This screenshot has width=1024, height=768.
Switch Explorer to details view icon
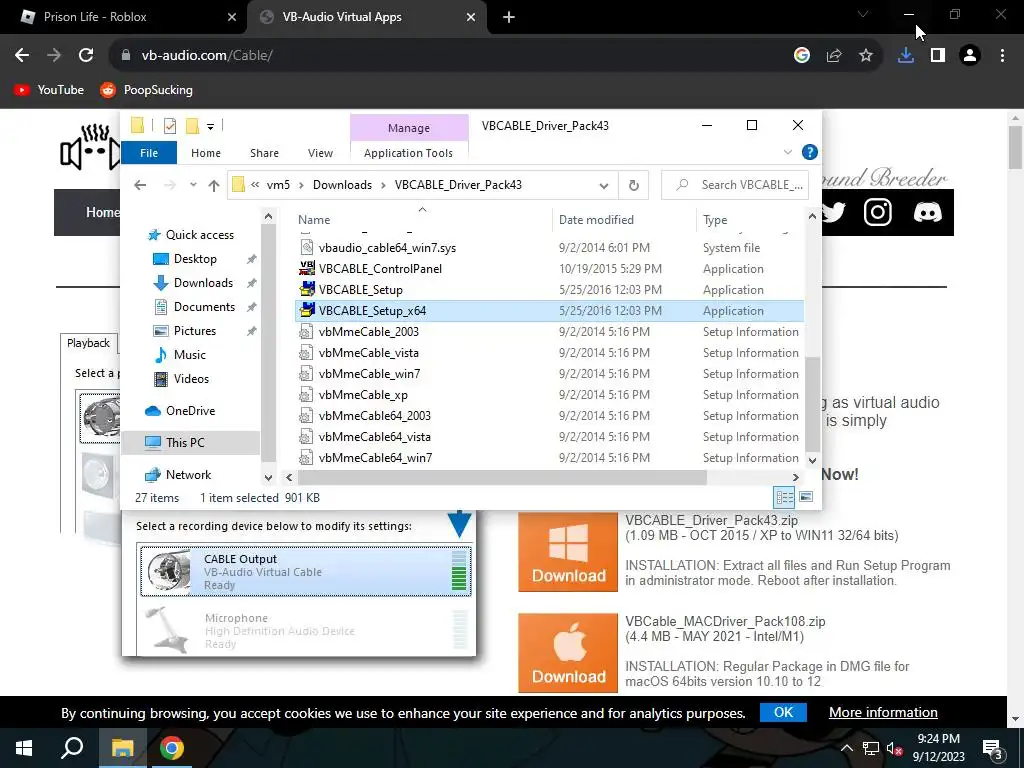[784, 498]
